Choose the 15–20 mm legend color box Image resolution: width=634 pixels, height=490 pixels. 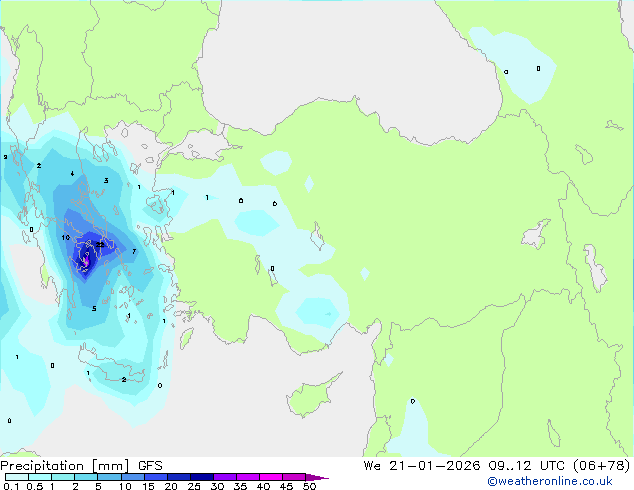[x=155, y=477]
